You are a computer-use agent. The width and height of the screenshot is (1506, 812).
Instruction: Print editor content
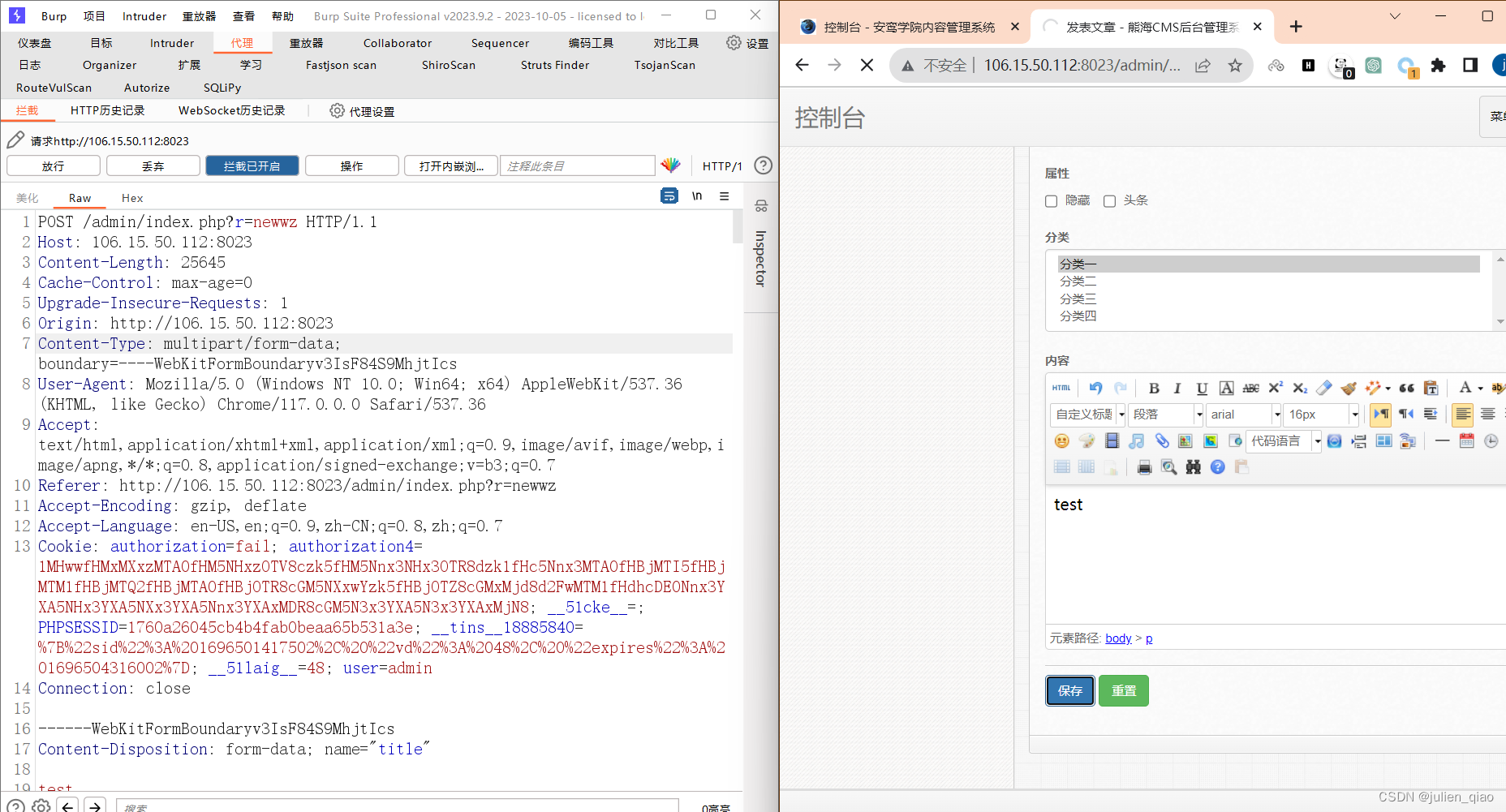(1144, 466)
